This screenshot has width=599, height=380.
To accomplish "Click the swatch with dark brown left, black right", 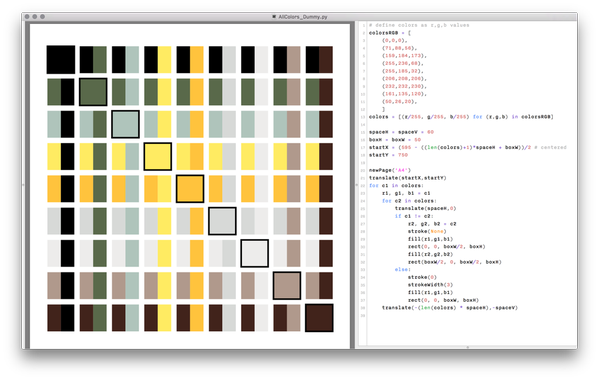I will (x=61, y=318).
